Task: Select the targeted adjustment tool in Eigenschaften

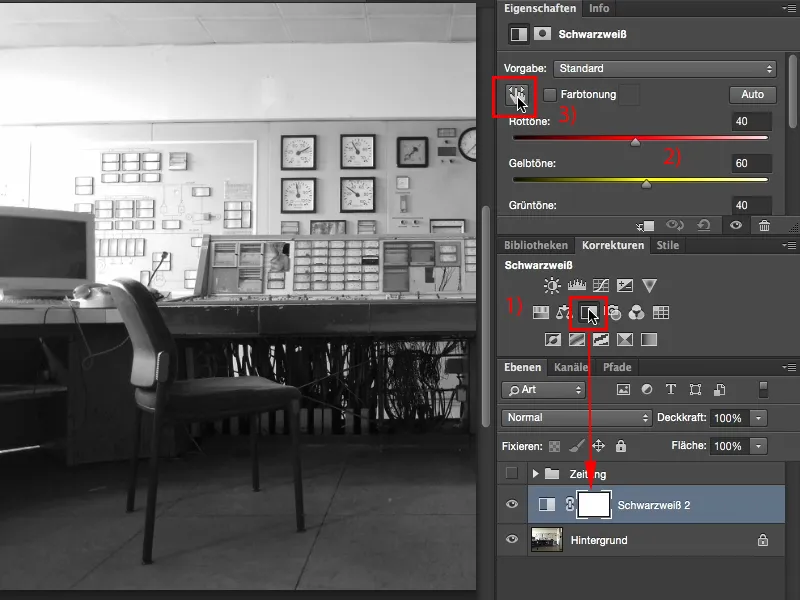Action: (x=517, y=96)
